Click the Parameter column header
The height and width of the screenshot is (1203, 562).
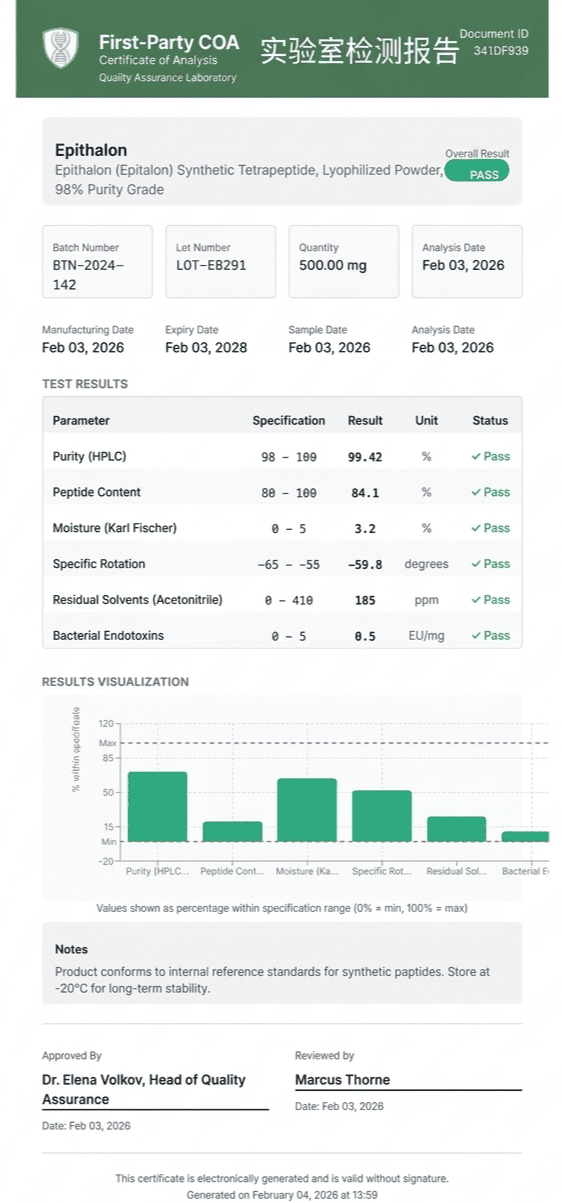pyautogui.click(x=81, y=421)
